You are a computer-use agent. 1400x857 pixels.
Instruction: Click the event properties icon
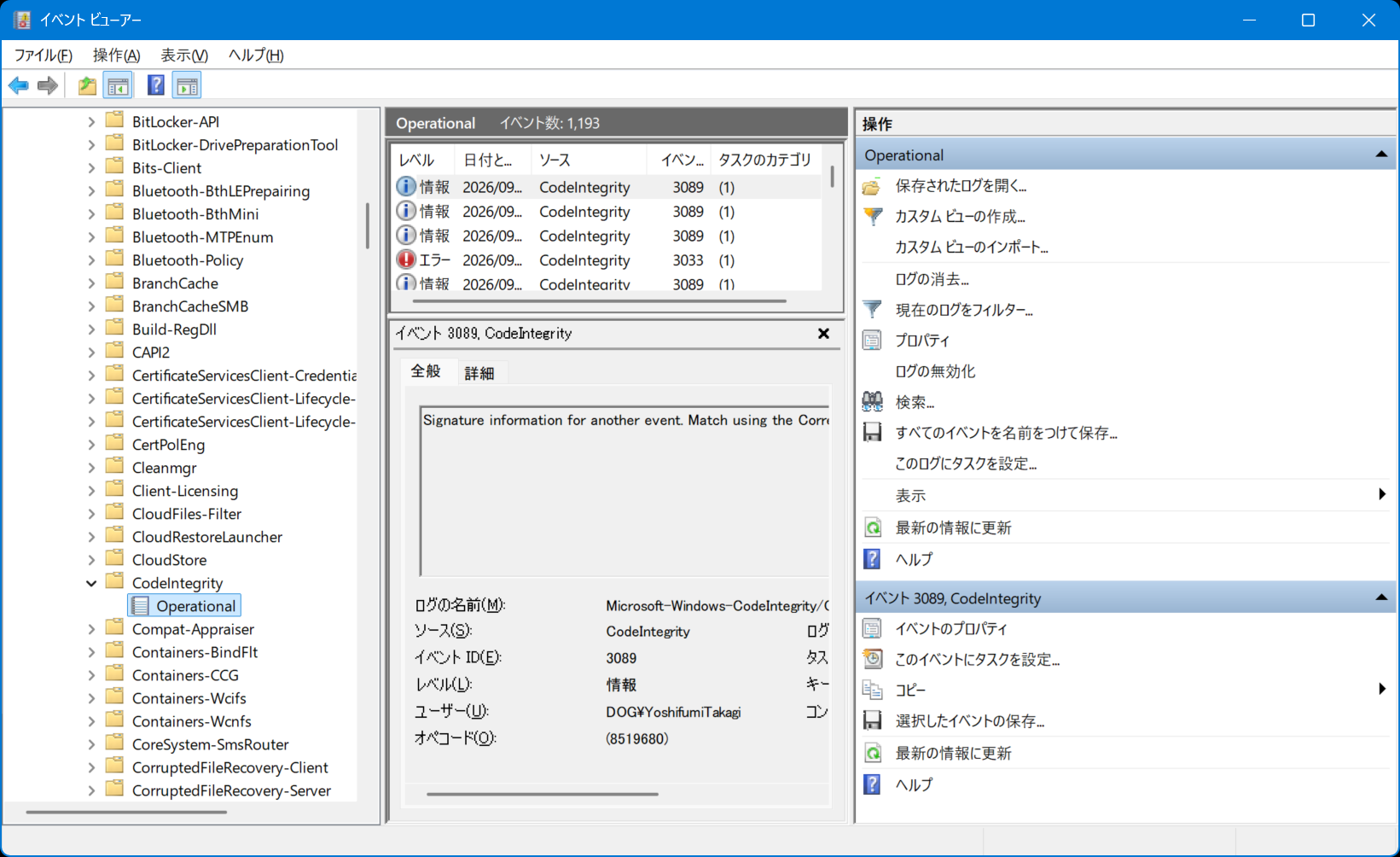click(872, 629)
